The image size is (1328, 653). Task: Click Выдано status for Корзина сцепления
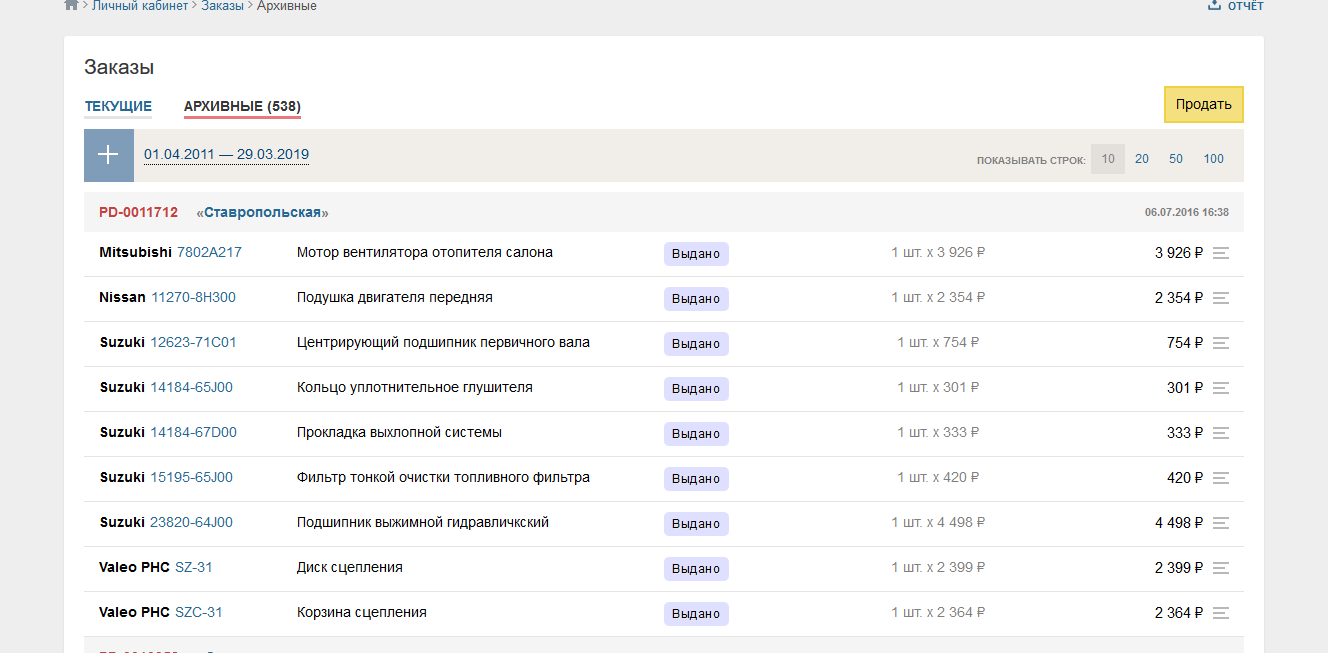pyautogui.click(x=696, y=614)
